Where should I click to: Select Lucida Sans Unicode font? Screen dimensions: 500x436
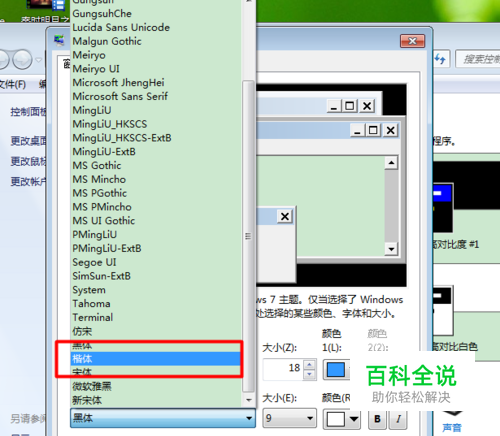click(x=156, y=27)
